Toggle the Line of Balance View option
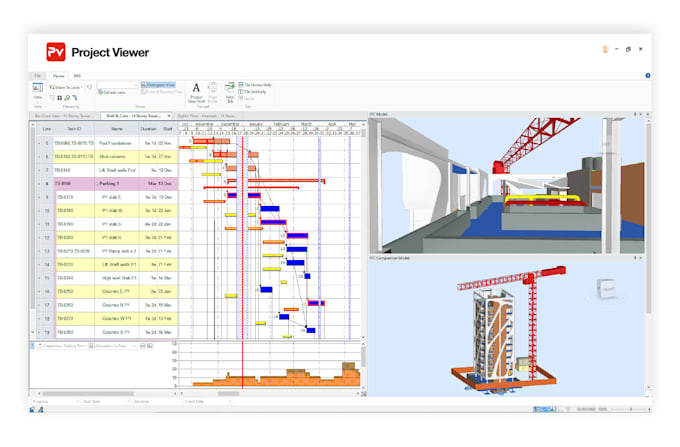This screenshot has height=447, width=680. [162, 92]
